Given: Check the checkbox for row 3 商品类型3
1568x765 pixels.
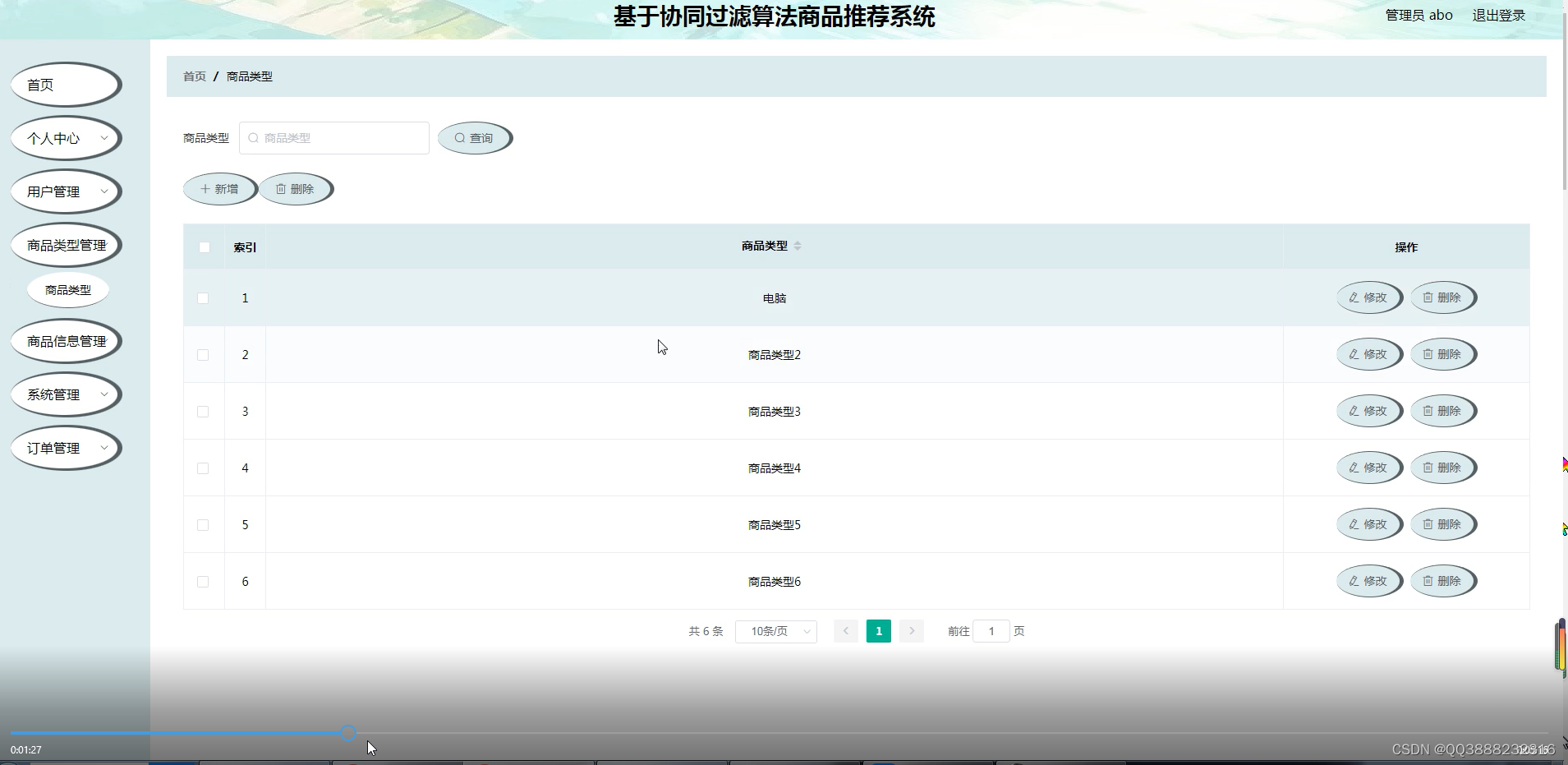Looking at the screenshot, I should coord(203,412).
